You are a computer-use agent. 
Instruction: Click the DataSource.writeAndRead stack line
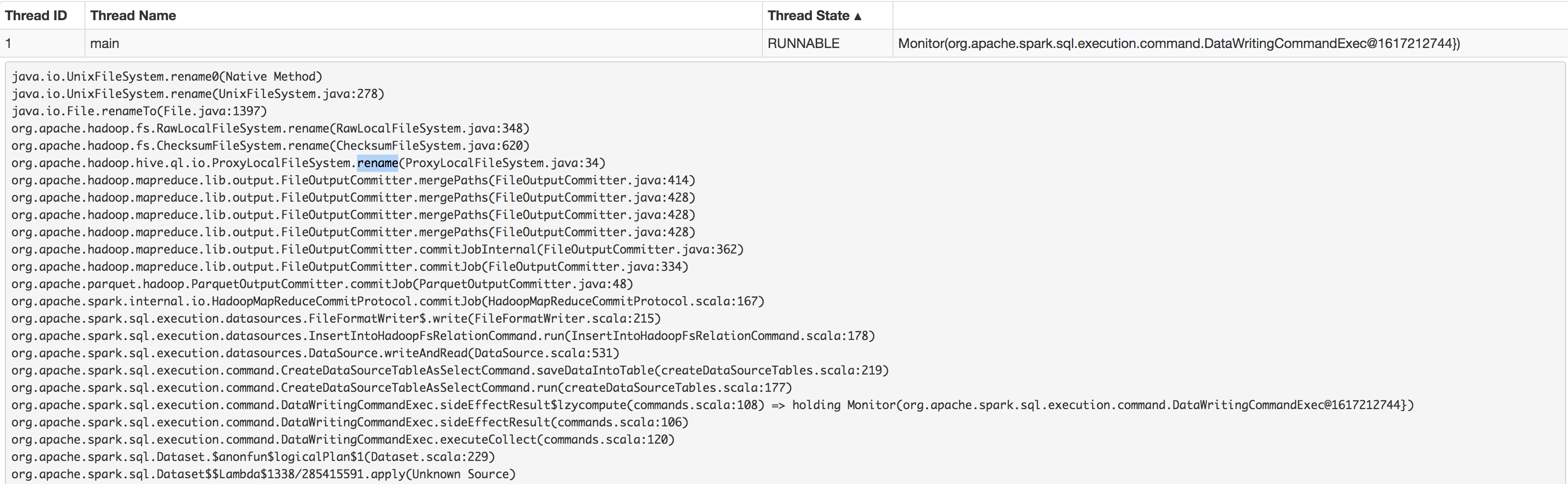[315, 353]
